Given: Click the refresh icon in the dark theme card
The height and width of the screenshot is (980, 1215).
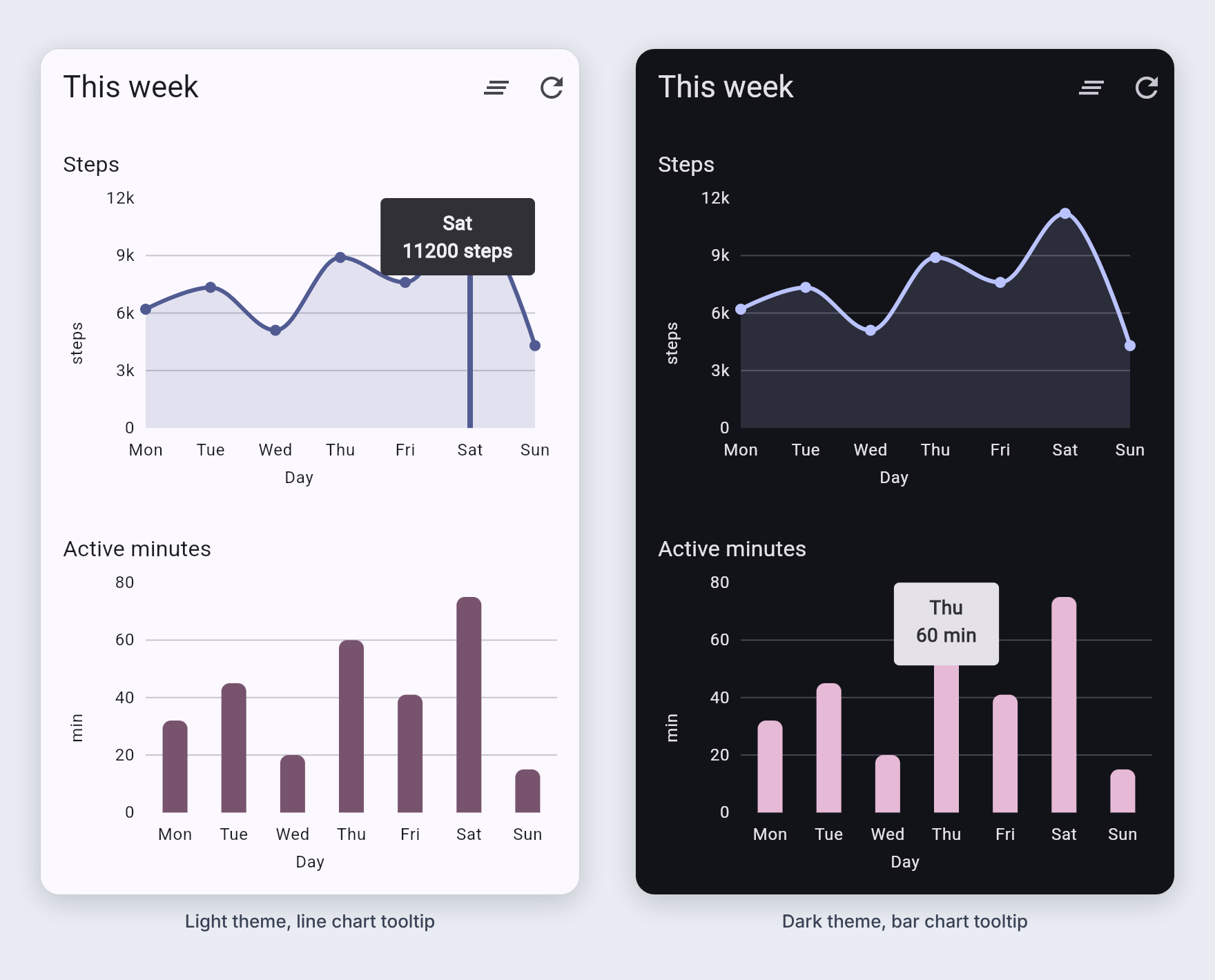Looking at the screenshot, I should point(1147,88).
